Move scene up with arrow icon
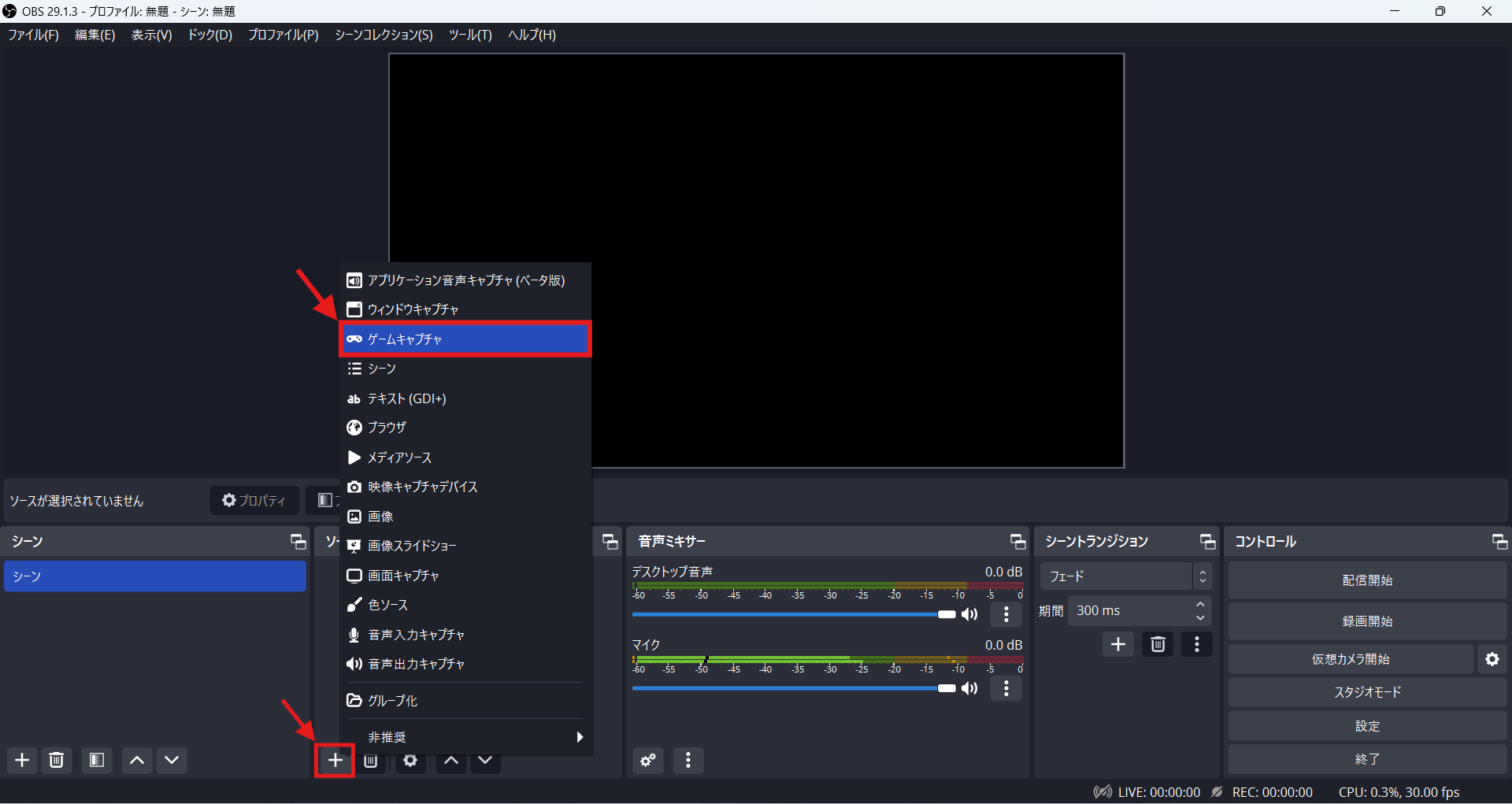 [137, 760]
